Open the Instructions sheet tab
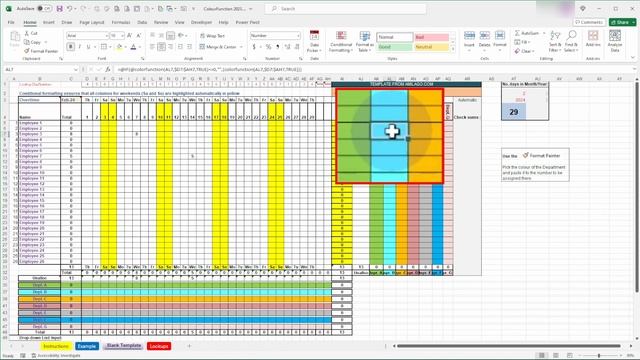This screenshot has width=640, height=360. point(56,346)
